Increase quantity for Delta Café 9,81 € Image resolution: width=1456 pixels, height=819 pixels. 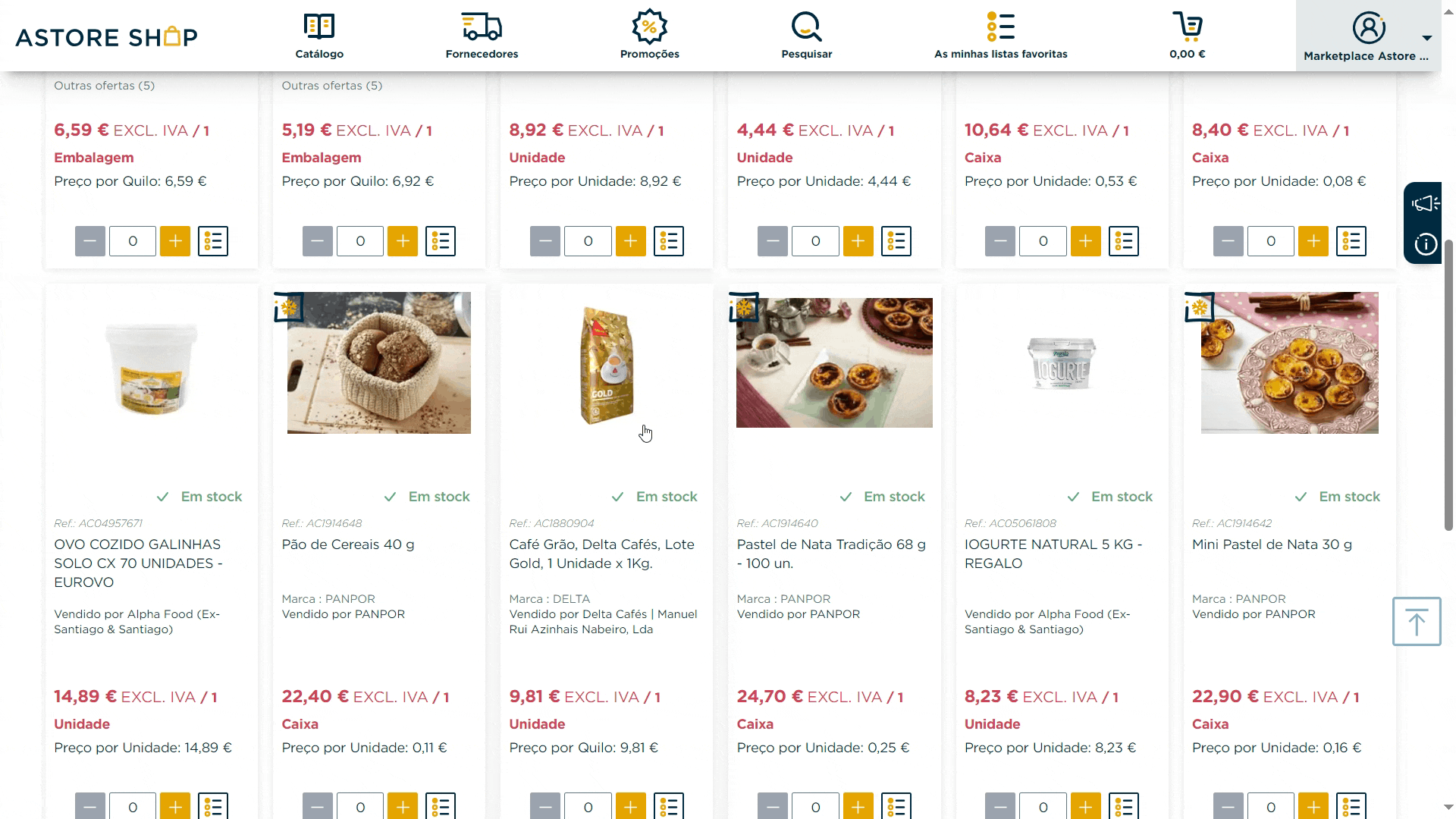630,806
